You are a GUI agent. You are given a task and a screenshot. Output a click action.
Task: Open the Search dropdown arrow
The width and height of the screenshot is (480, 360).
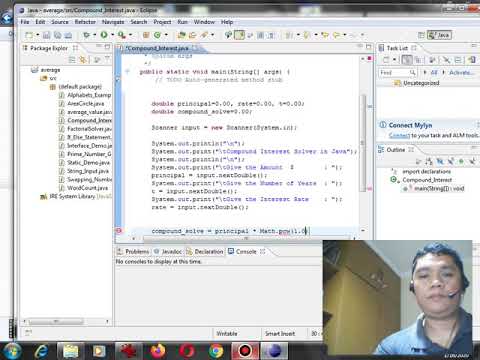212,35
